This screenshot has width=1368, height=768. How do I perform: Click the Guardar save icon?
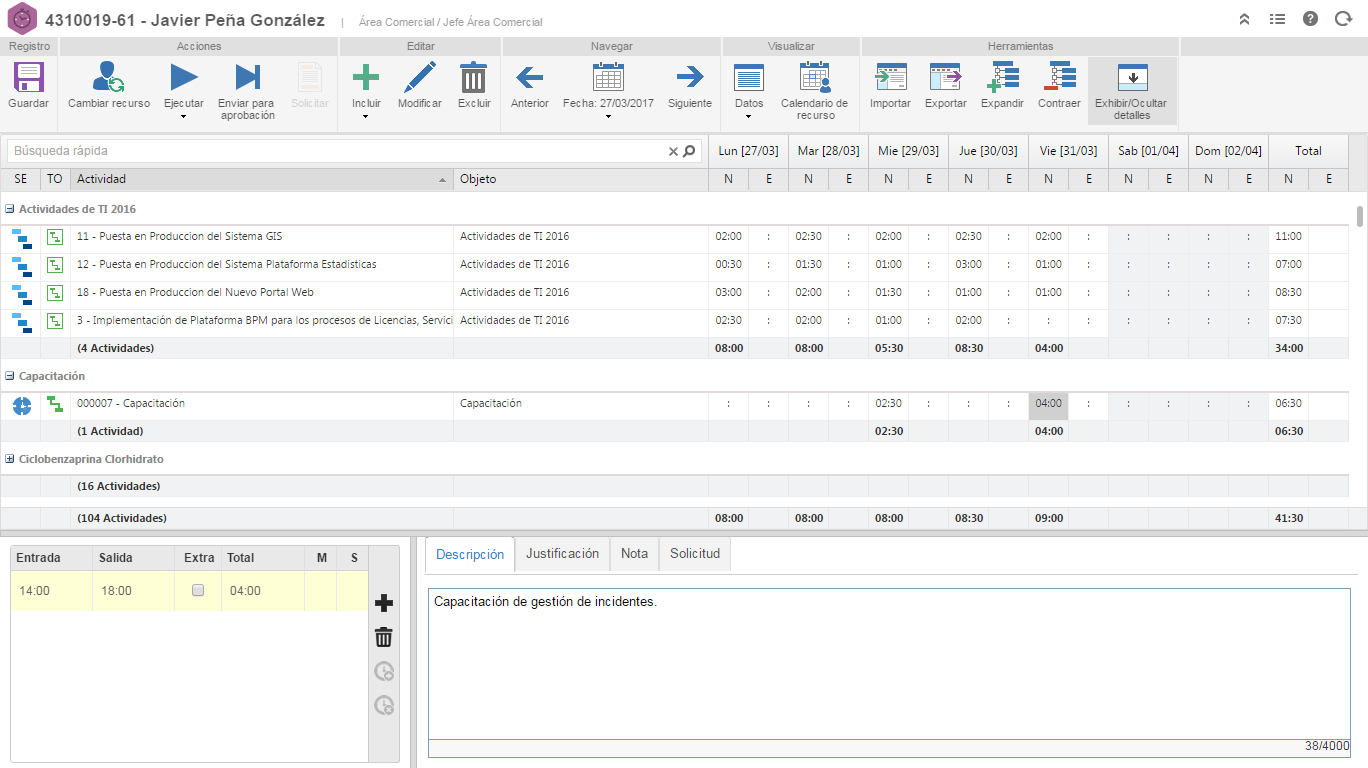click(x=28, y=78)
